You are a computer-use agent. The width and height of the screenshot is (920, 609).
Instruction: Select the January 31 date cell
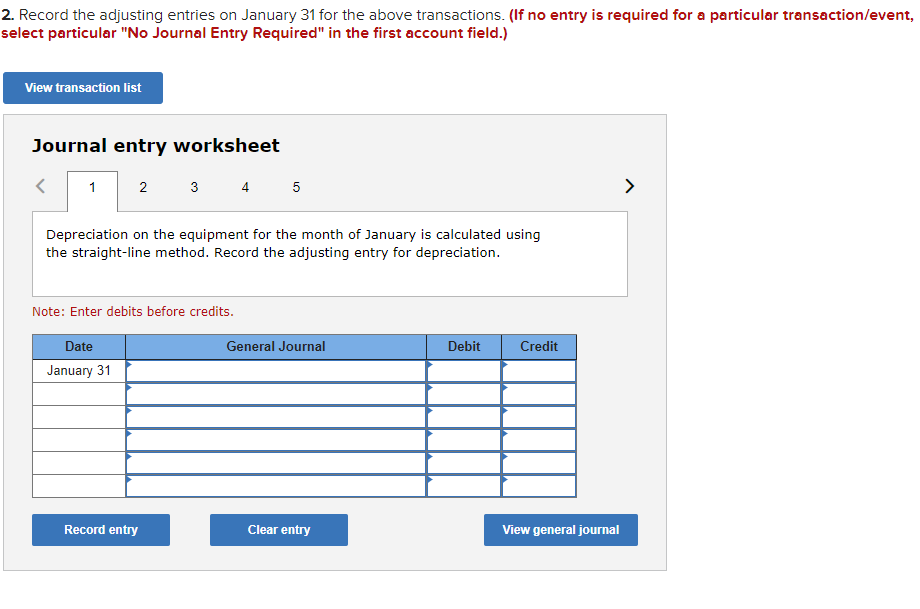tap(78, 370)
